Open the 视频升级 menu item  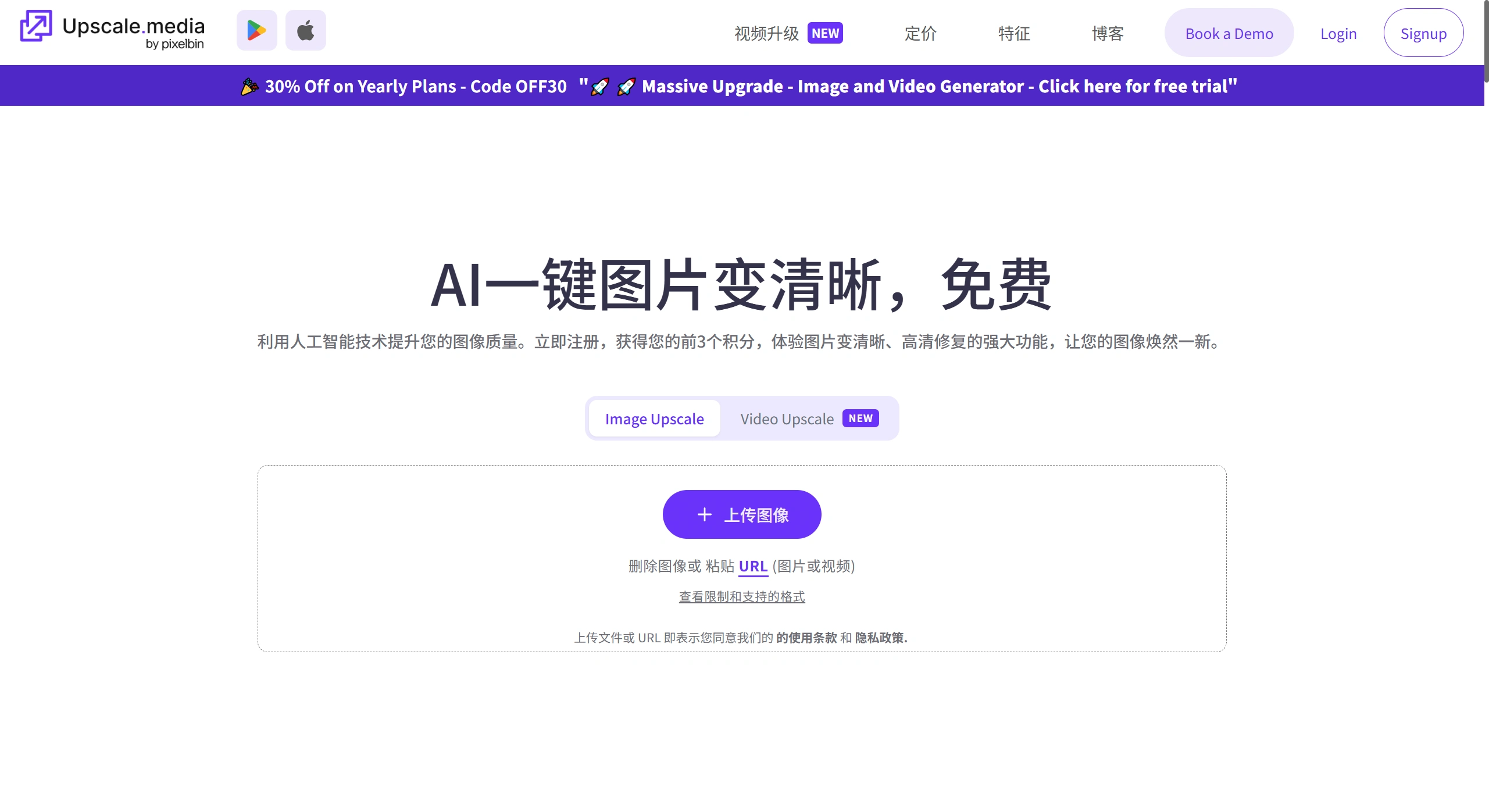click(x=766, y=34)
